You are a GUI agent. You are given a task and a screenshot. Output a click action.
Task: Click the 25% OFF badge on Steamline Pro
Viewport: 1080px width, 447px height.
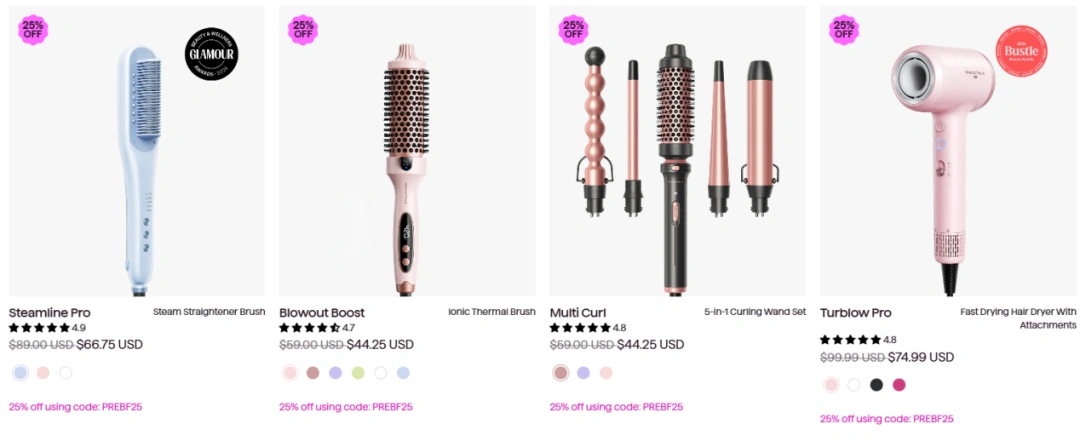click(x=33, y=29)
